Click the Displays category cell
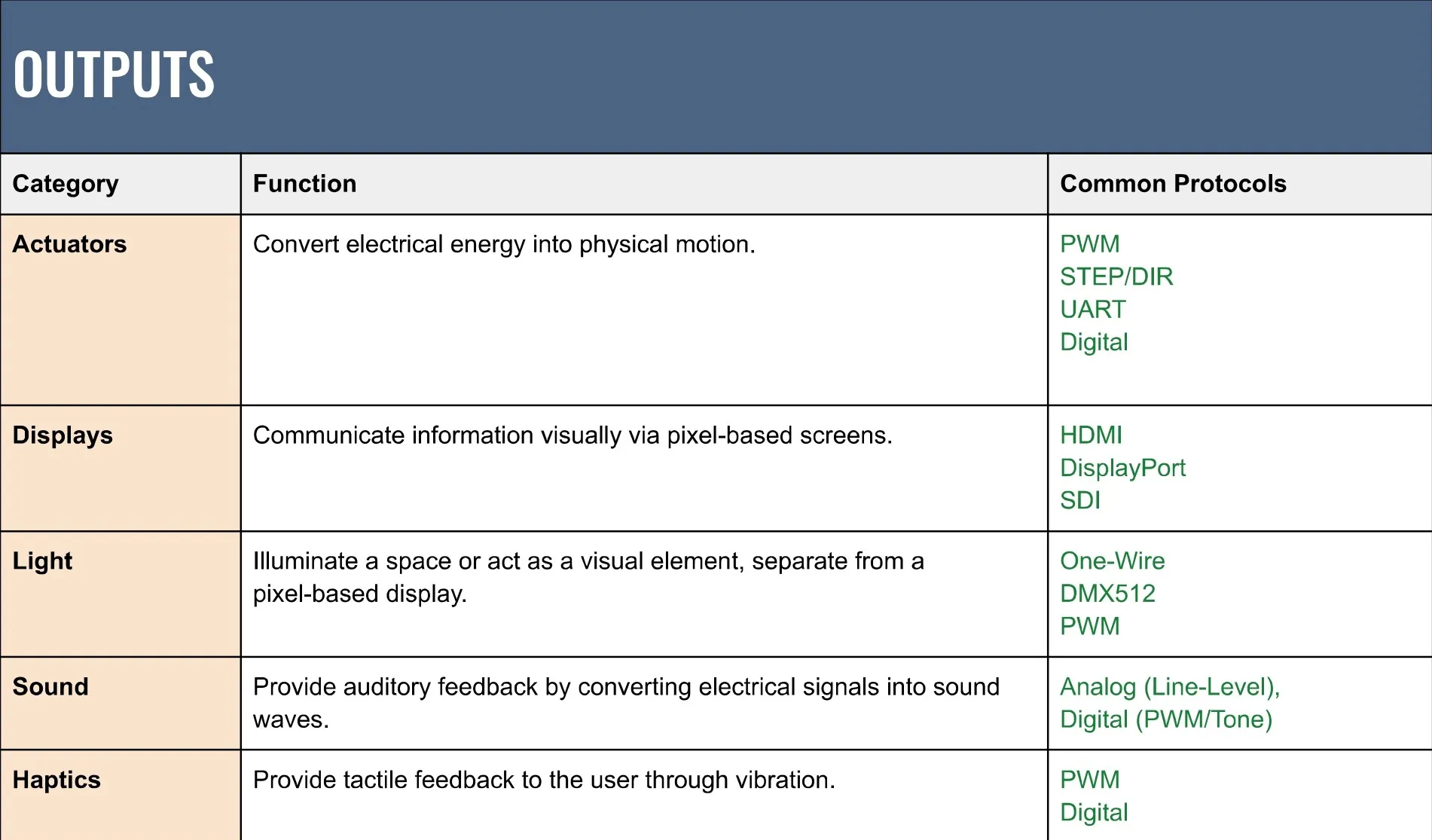This screenshot has width=1432, height=840. (63, 435)
